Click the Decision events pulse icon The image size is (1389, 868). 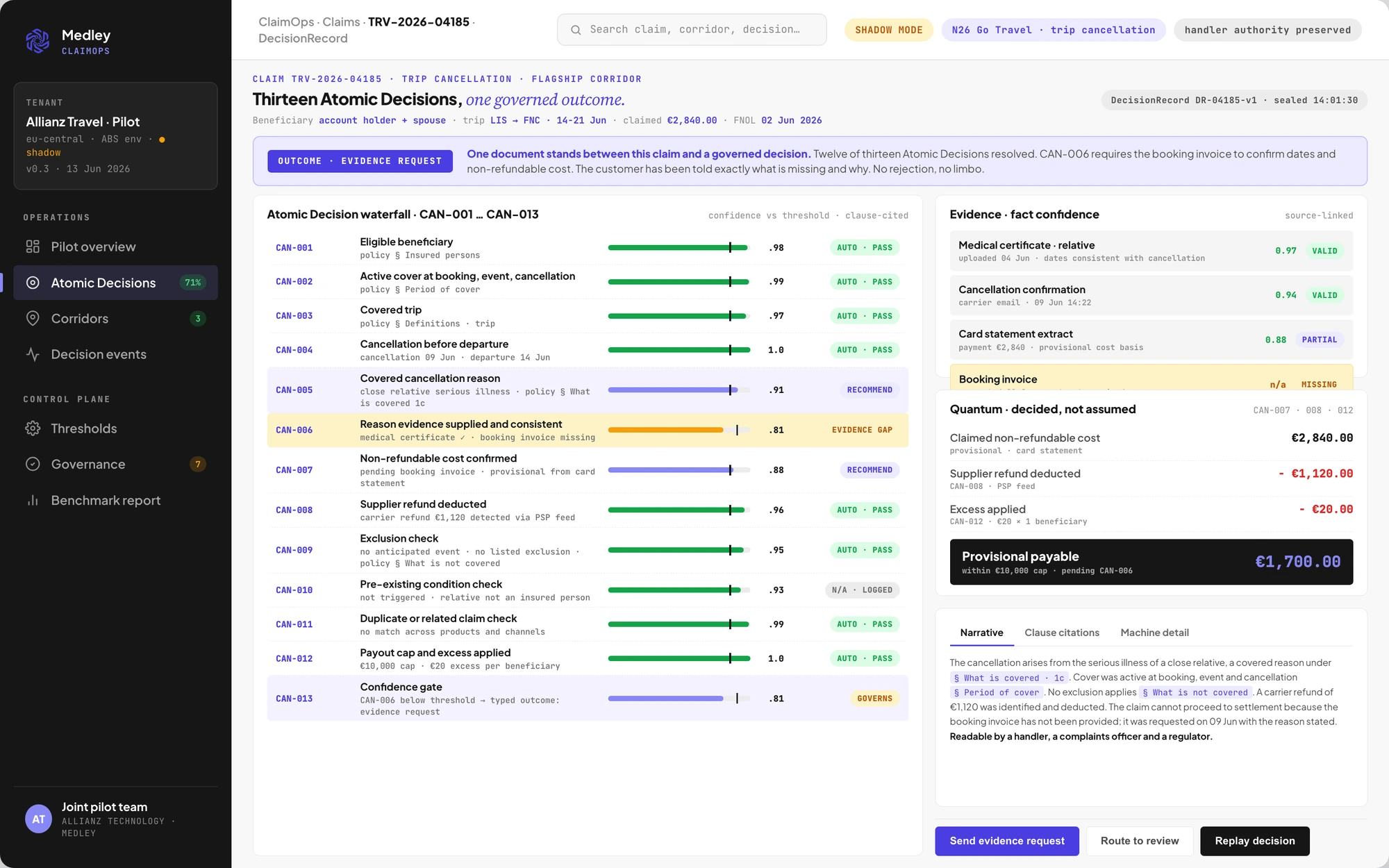coord(33,354)
